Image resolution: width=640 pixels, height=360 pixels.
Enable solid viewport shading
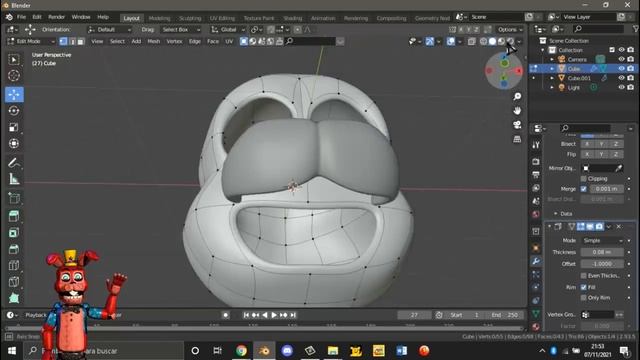click(493, 41)
